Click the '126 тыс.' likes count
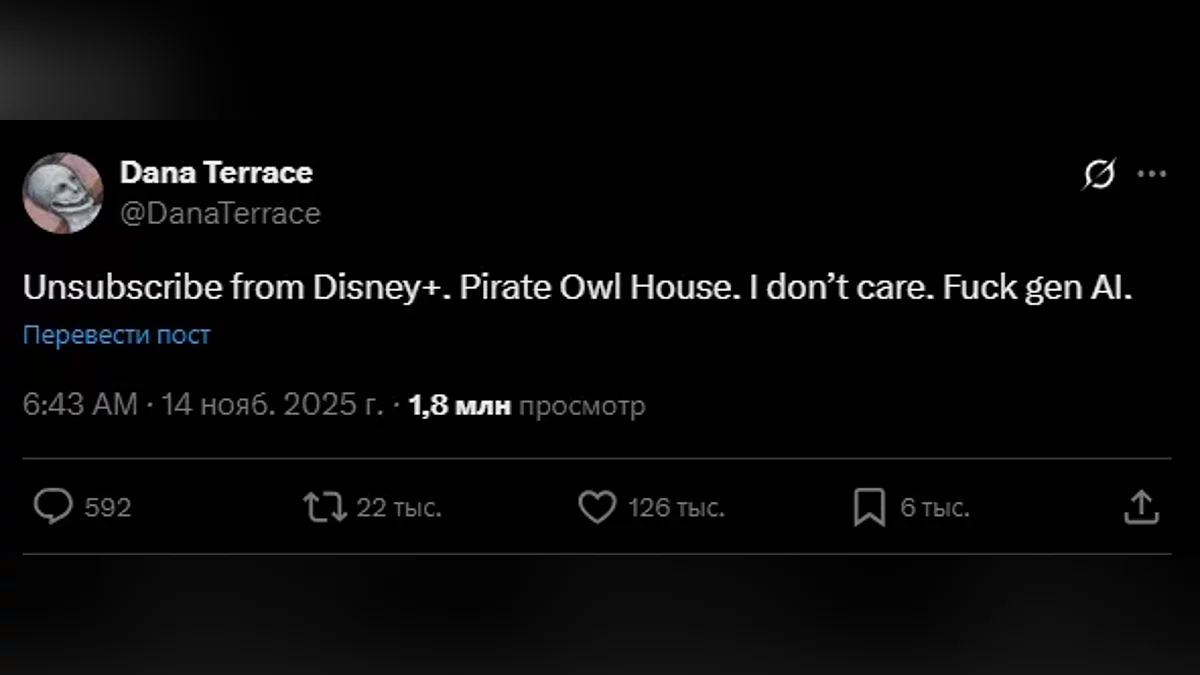The height and width of the screenshot is (675, 1200). tap(676, 508)
